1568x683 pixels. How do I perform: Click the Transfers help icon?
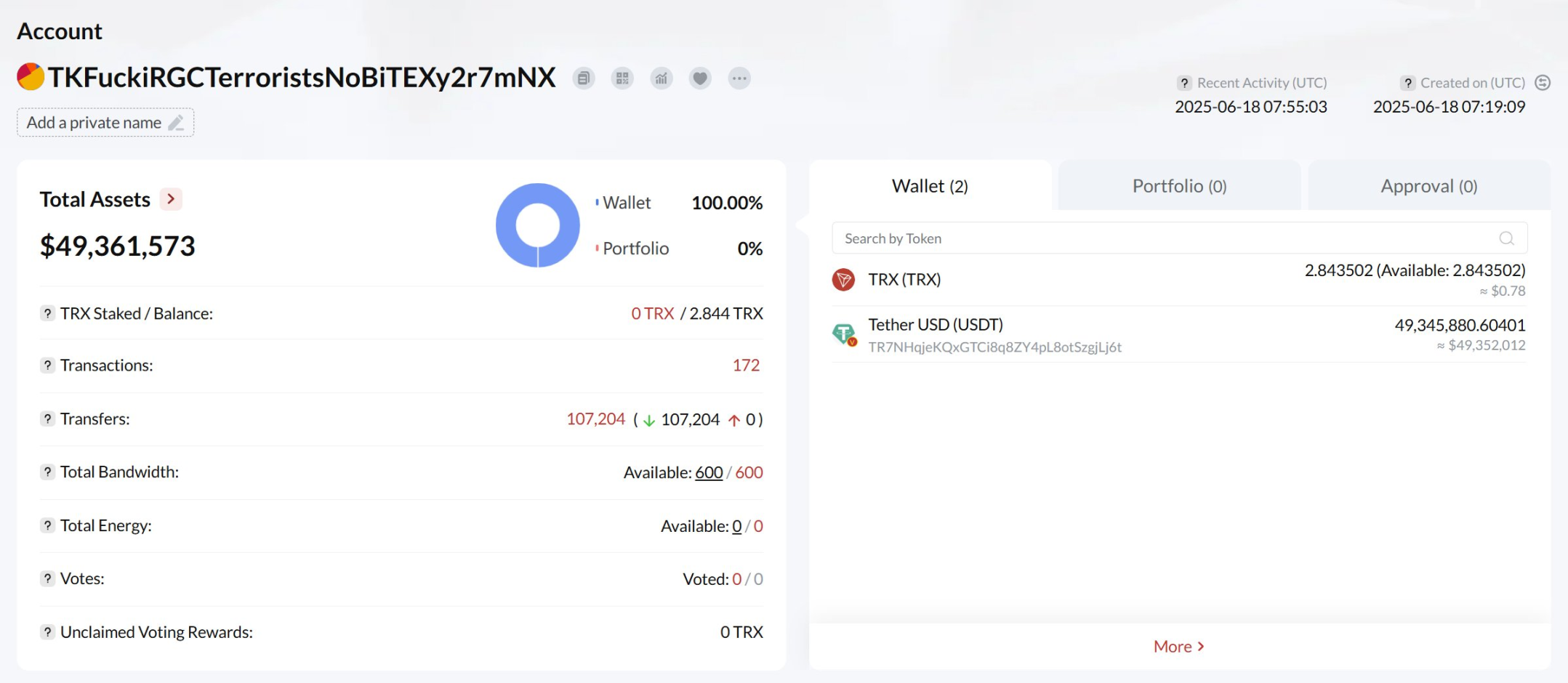47,419
